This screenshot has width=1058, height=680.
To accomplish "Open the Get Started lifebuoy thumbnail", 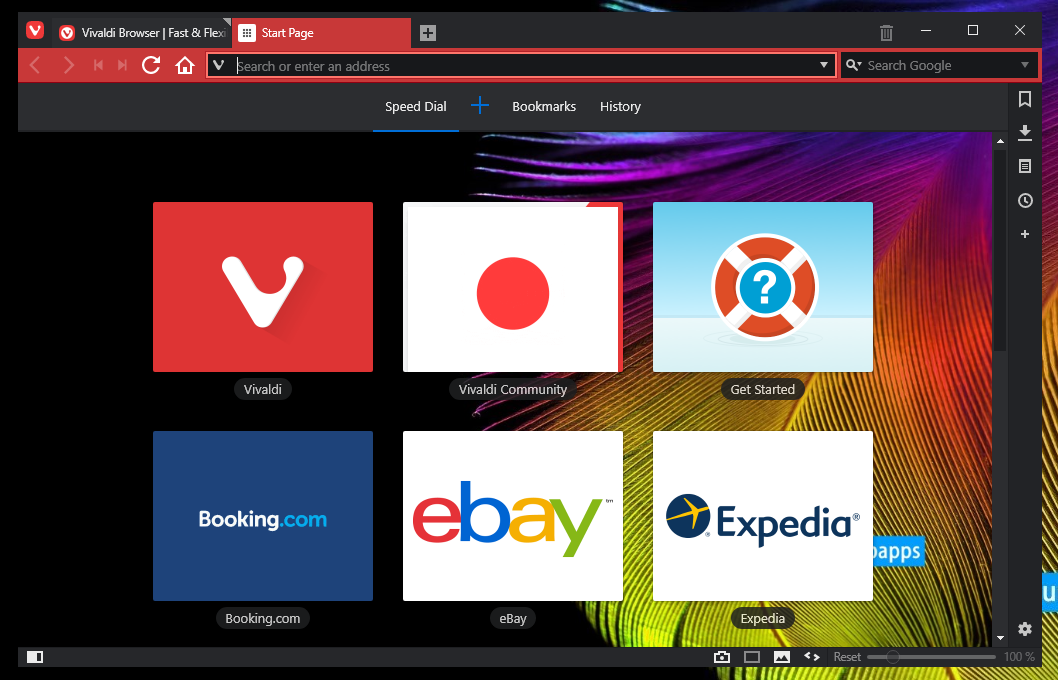I will pyautogui.click(x=762, y=287).
